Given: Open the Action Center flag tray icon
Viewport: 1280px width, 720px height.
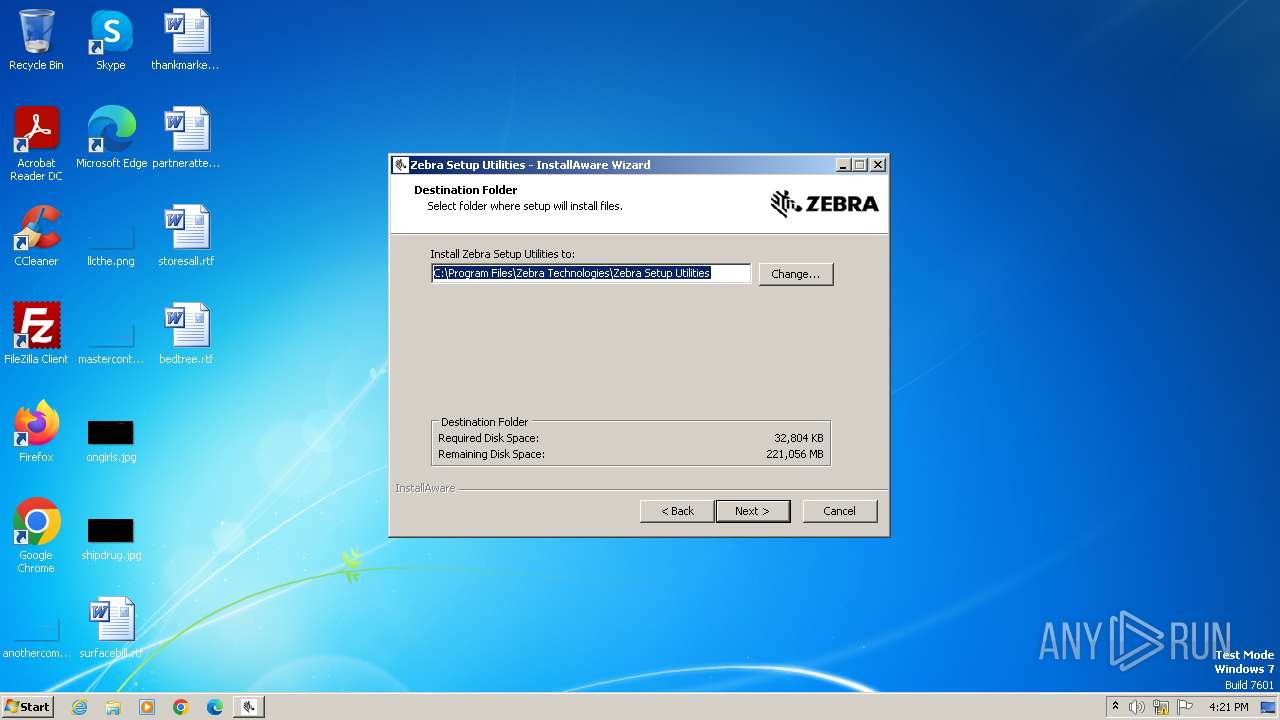Looking at the screenshot, I should (x=1185, y=707).
